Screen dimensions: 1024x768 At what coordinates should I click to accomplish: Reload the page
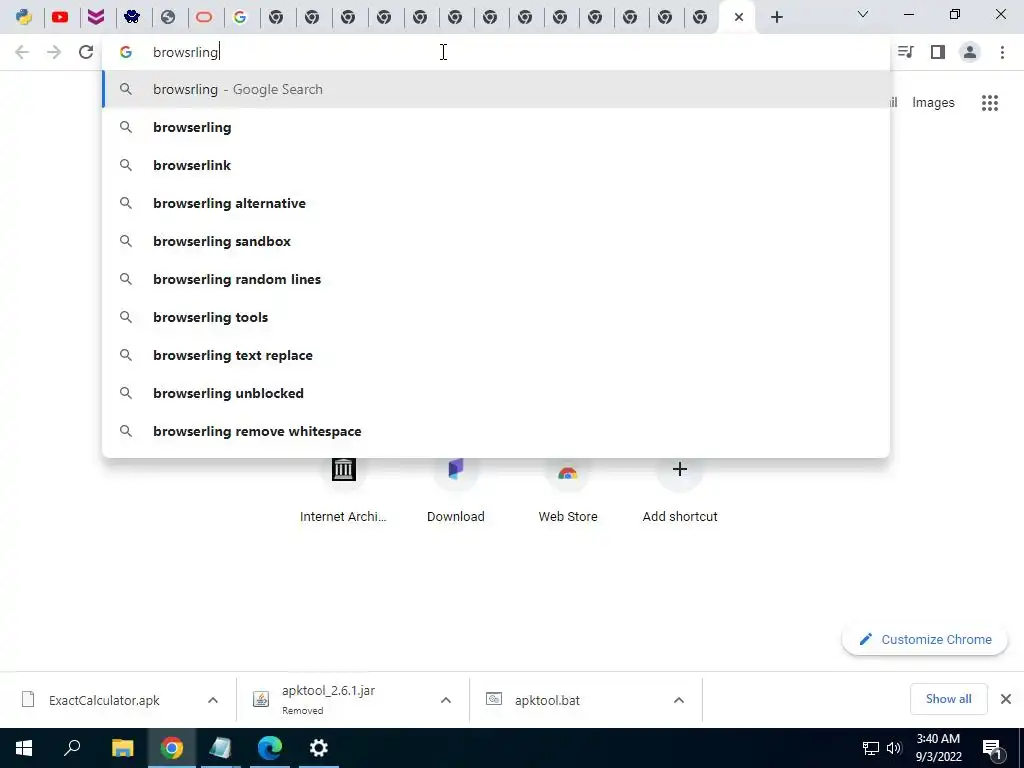tap(86, 52)
